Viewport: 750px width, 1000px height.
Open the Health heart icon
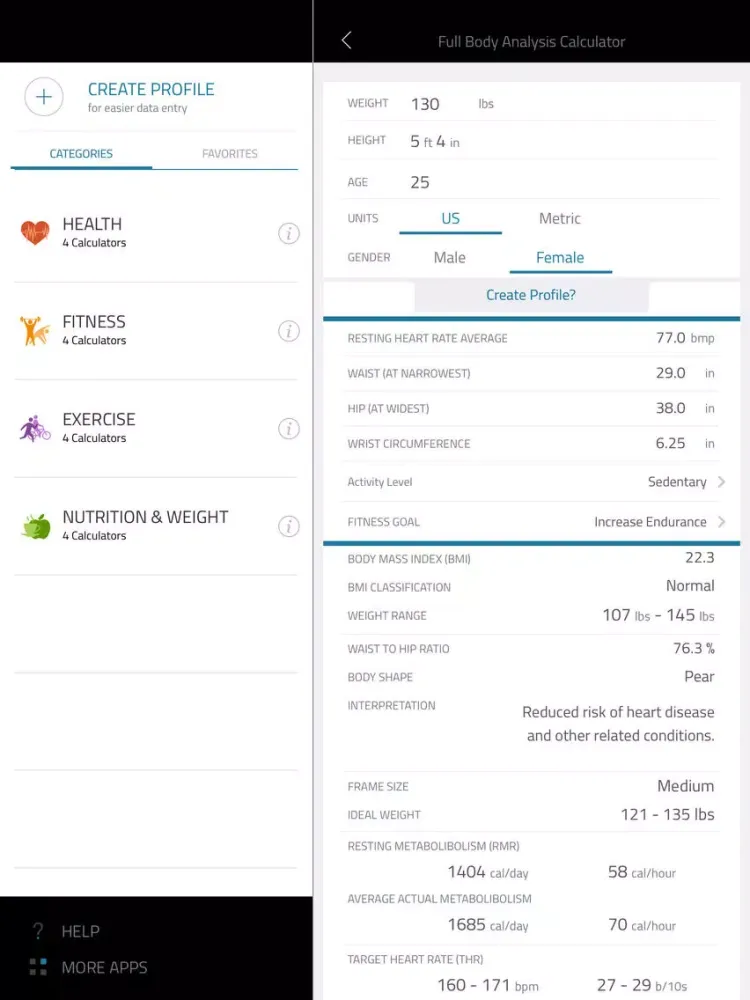[35, 233]
